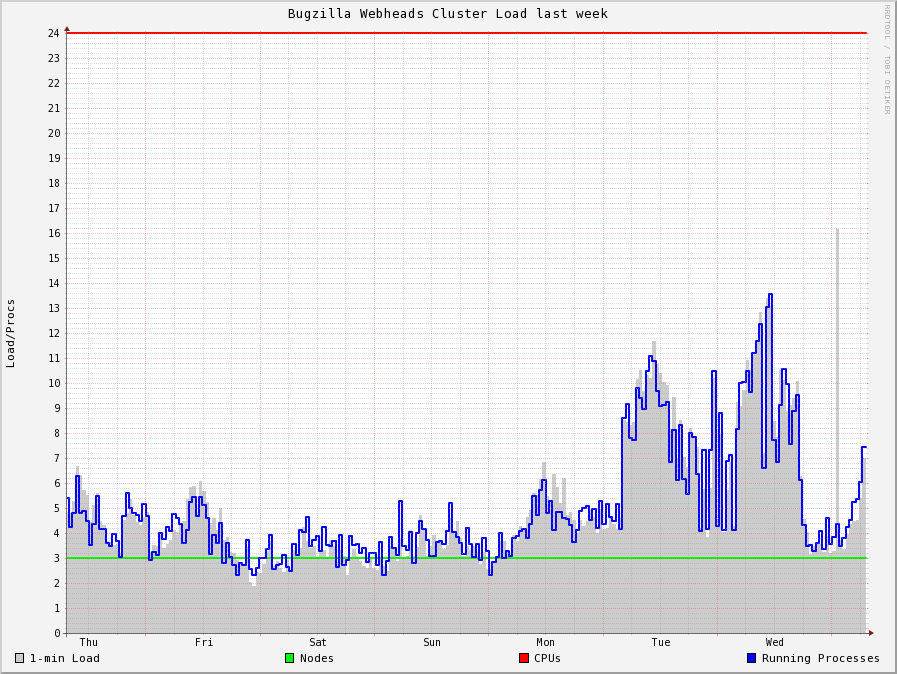Click the y-axis value '14'
897x674 pixels.
(54, 283)
